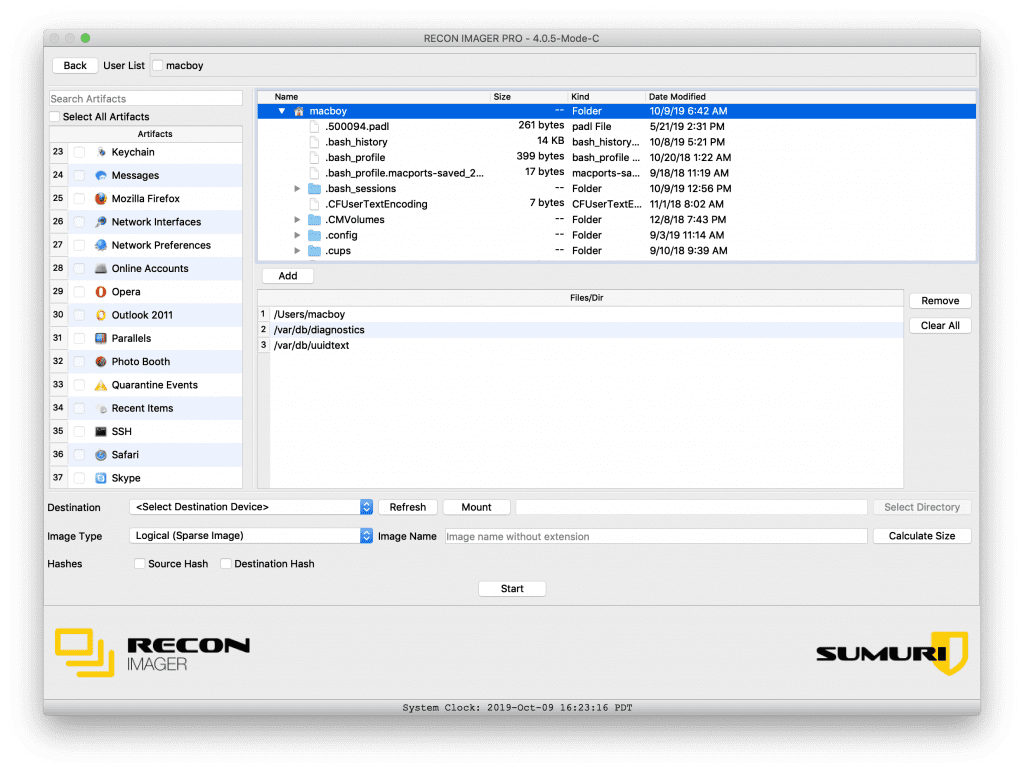Click the .CFUserTextEncoding file icon
1024x773 pixels.
tap(315, 204)
